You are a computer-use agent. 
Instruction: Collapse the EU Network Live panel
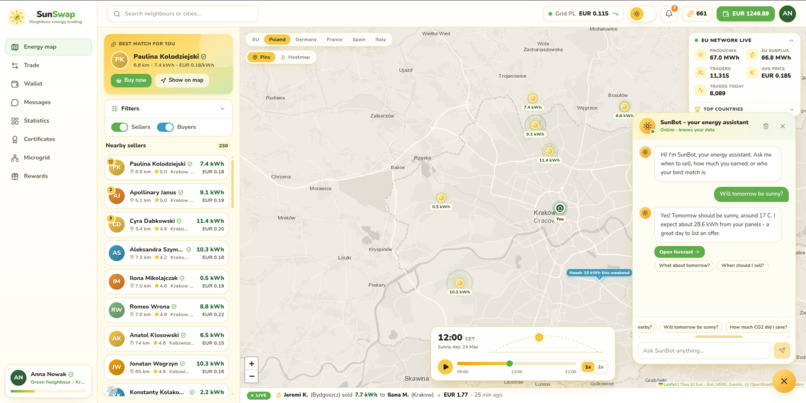[791, 40]
